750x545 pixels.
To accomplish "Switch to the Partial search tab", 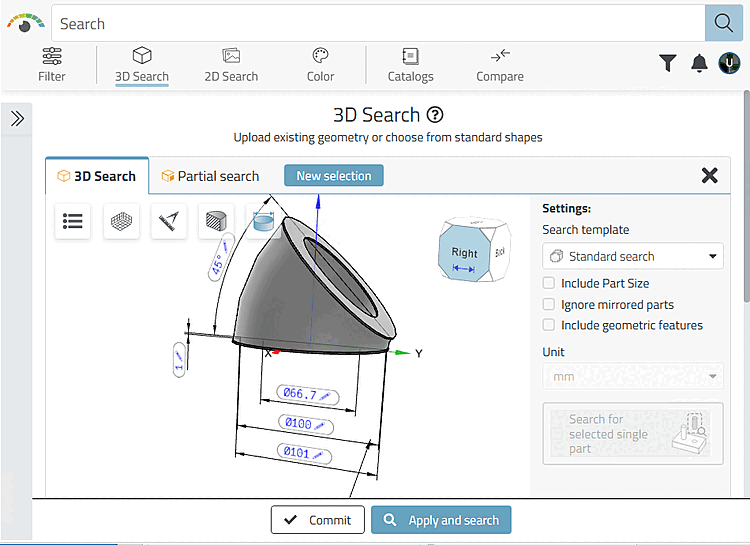I will click(210, 176).
